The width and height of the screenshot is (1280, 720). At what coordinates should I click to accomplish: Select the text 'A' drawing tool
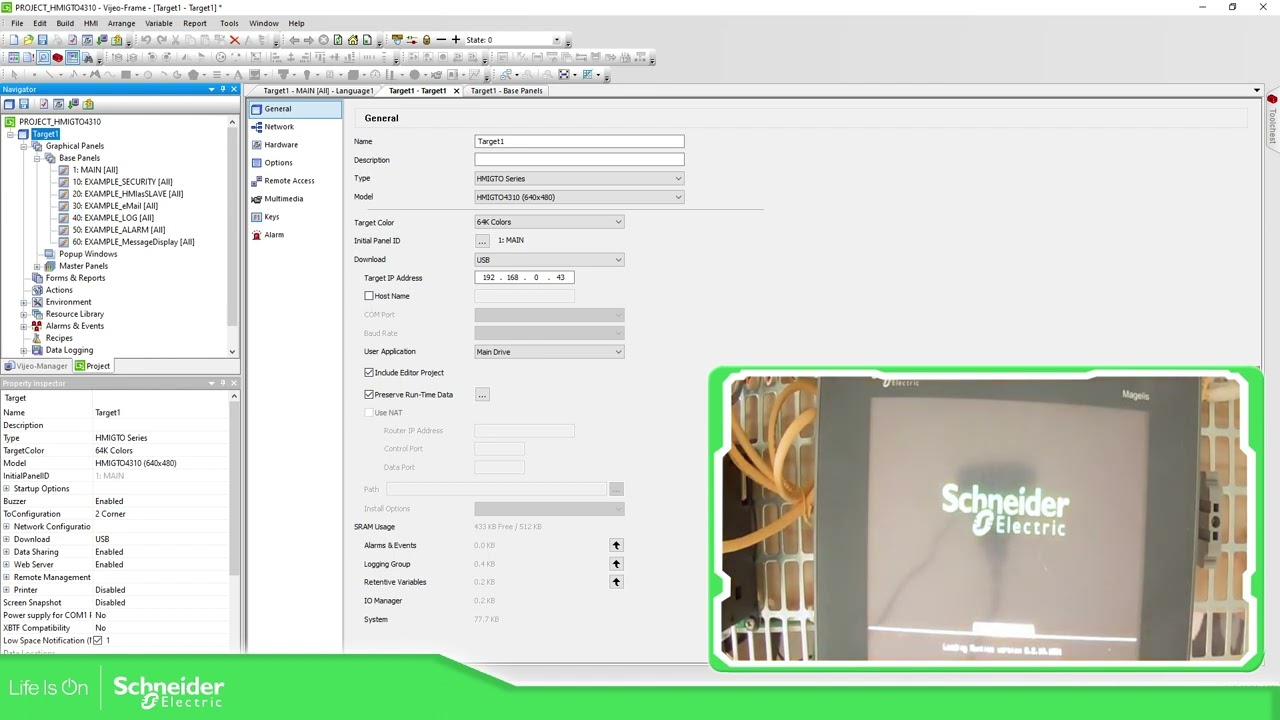(x=238, y=75)
